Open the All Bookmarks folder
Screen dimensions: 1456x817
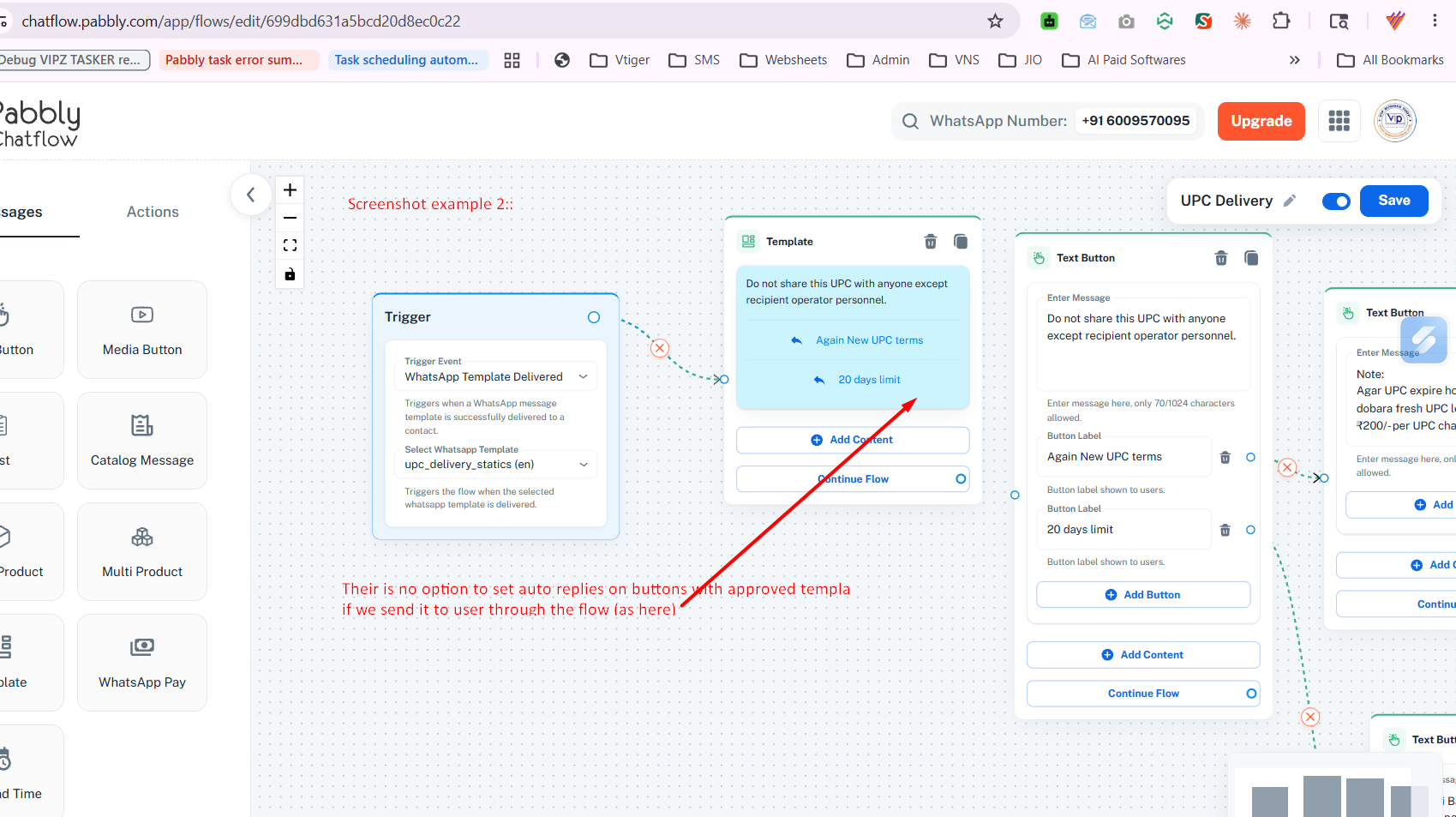[x=1391, y=60]
